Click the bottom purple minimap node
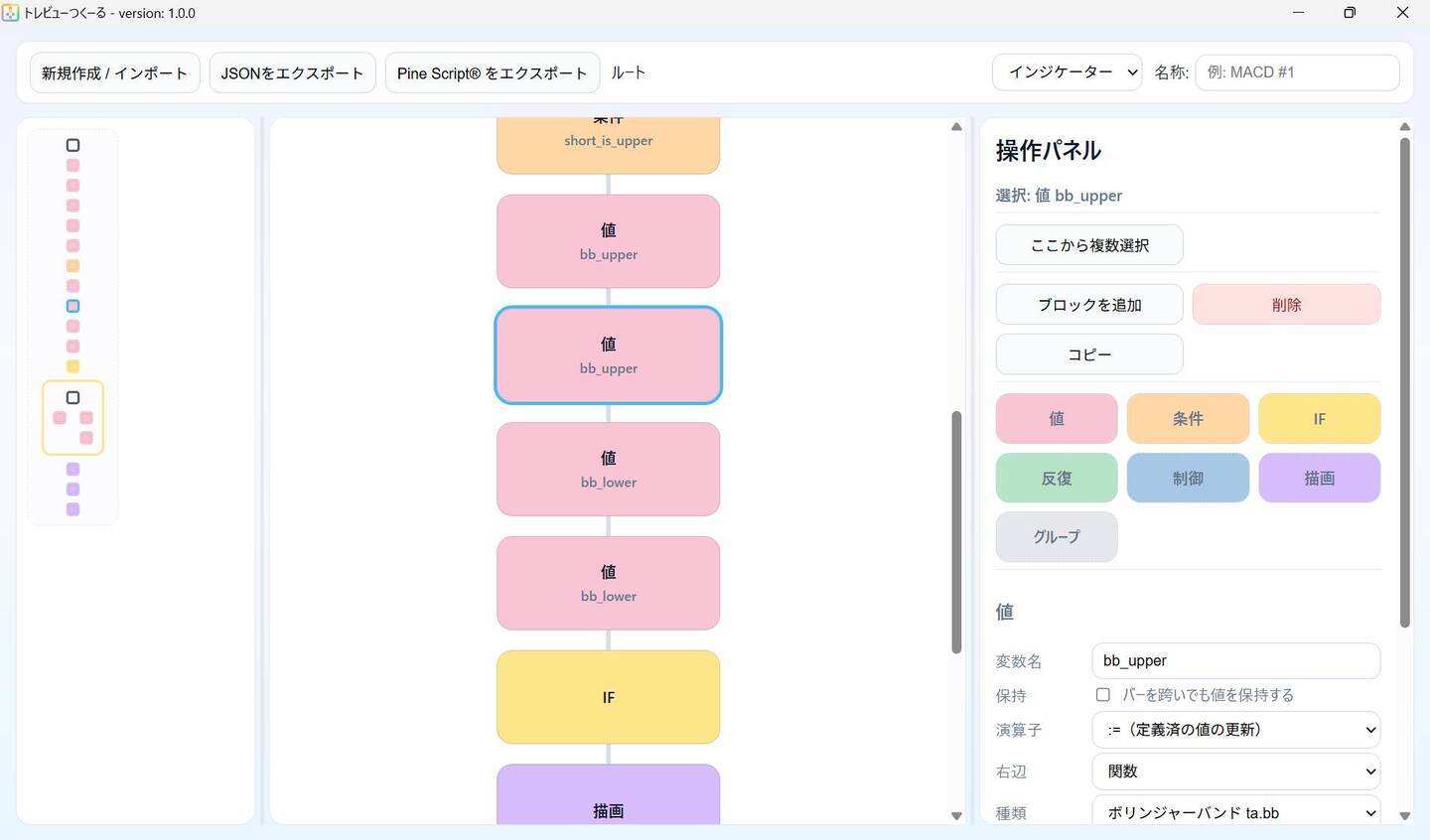 pyautogui.click(x=72, y=509)
